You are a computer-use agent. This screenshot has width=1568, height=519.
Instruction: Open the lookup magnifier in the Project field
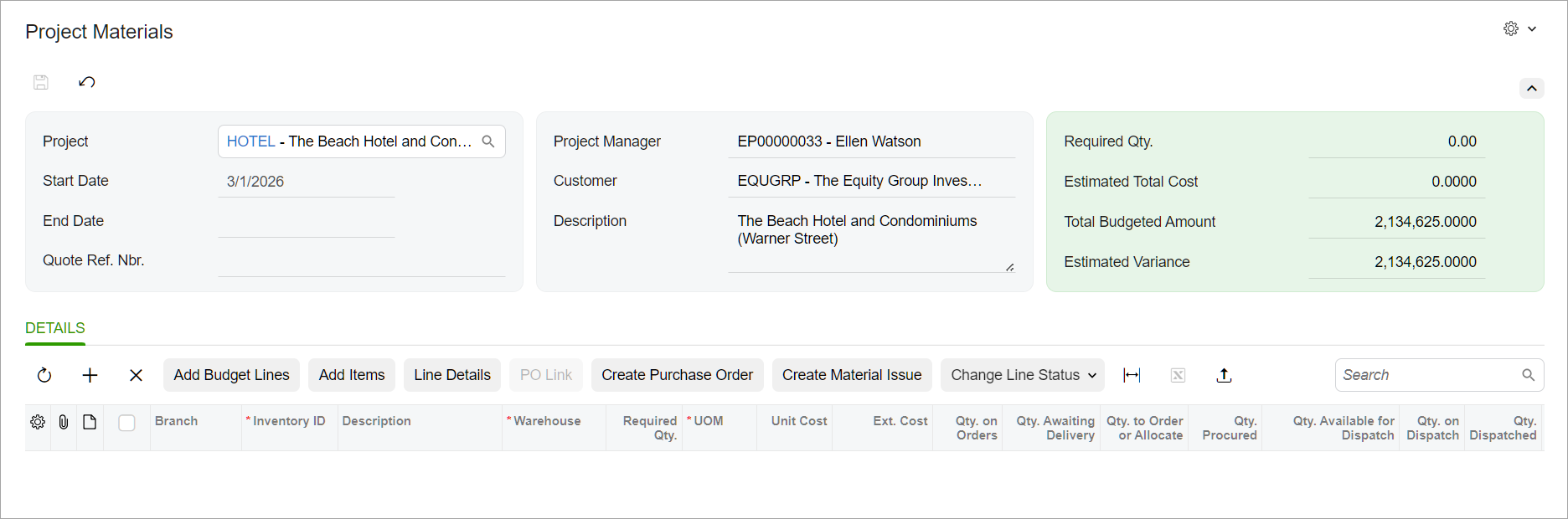pos(488,141)
